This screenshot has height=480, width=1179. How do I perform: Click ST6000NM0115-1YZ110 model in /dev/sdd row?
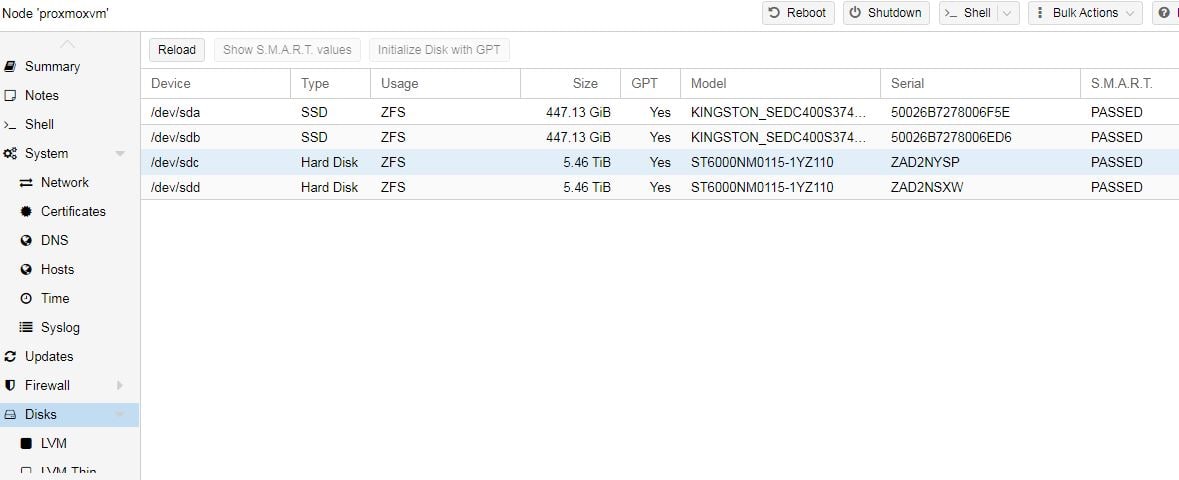tap(762, 187)
